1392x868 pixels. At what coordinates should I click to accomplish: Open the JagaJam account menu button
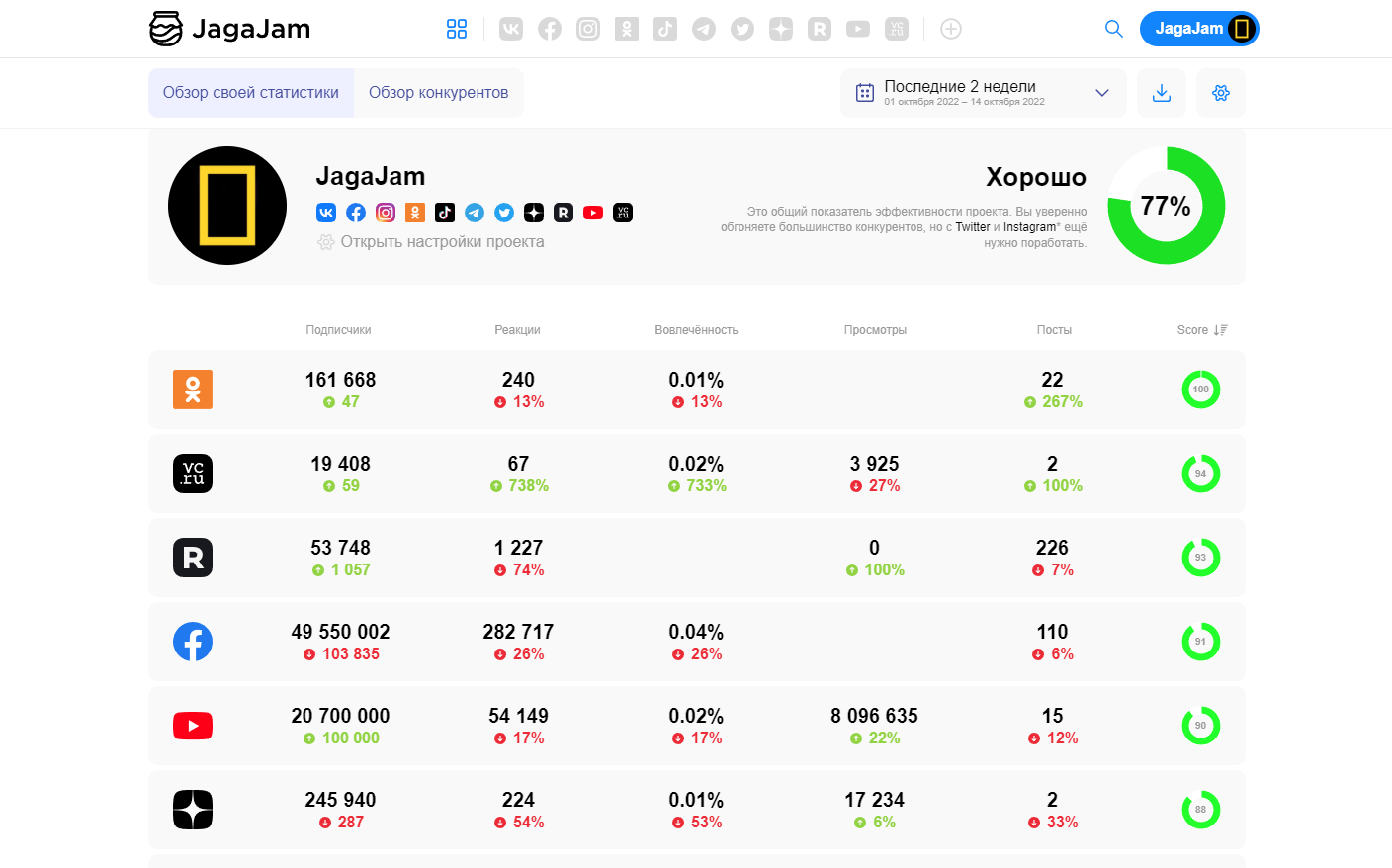click(x=1199, y=29)
